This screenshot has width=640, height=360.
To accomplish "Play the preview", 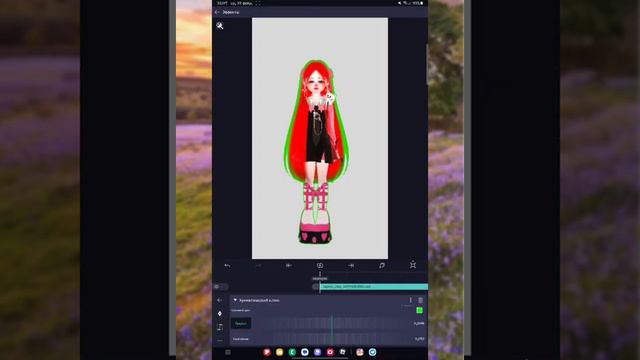I will (320, 265).
